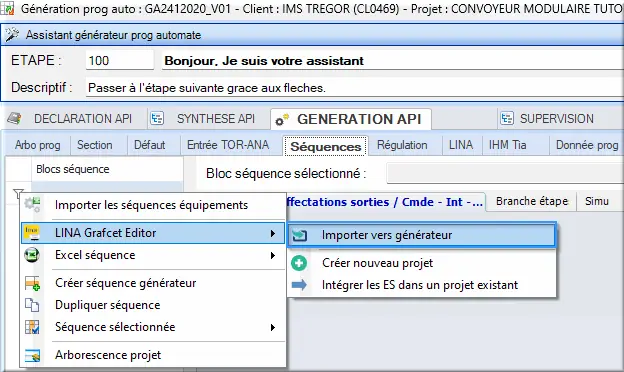Click the GENERATION API gears icon
Viewport: 624px width, 372px height.
[x=283, y=119]
